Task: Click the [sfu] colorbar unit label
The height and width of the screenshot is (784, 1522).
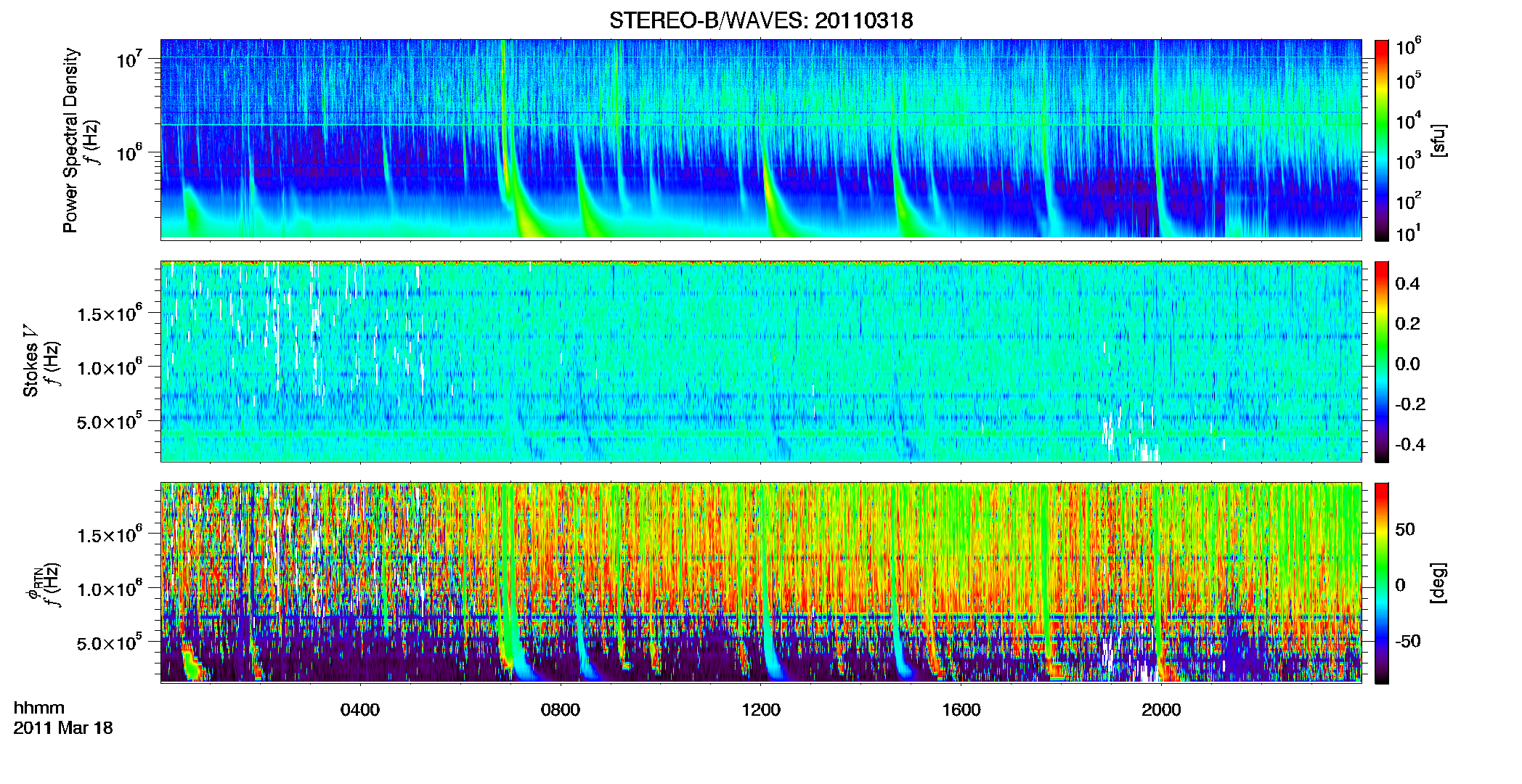Action: coord(1438,140)
